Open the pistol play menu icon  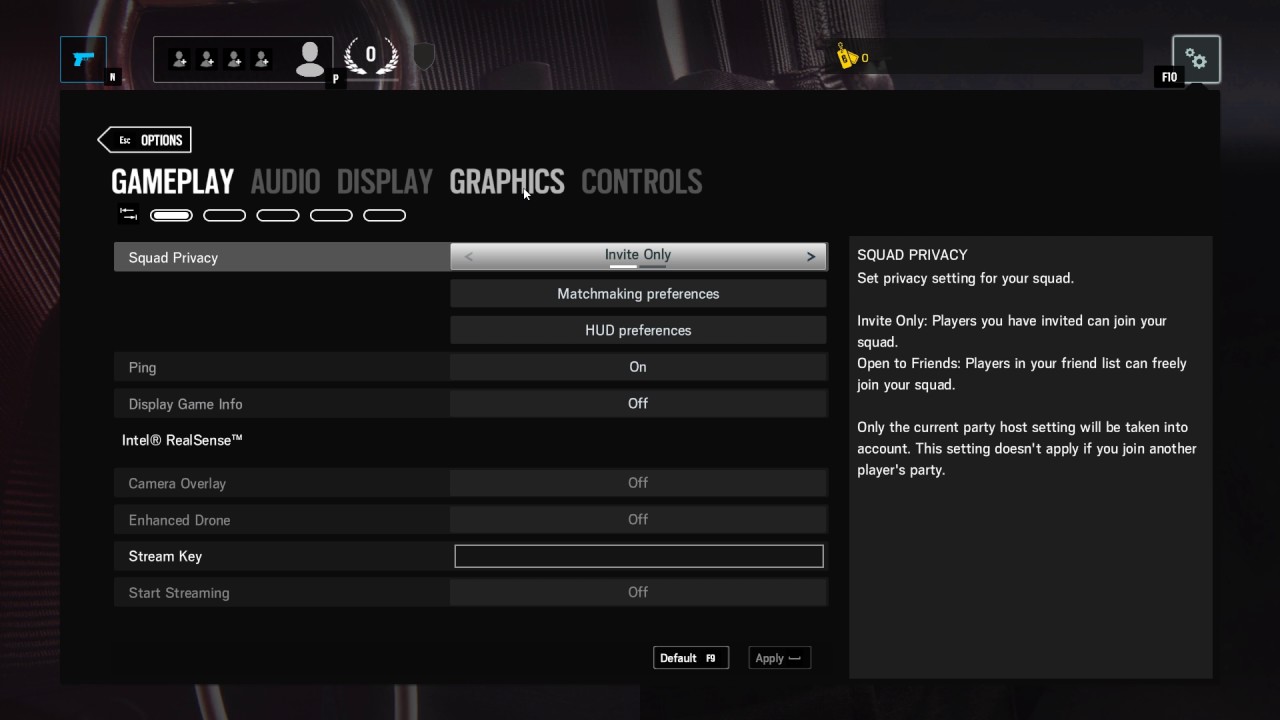point(83,59)
